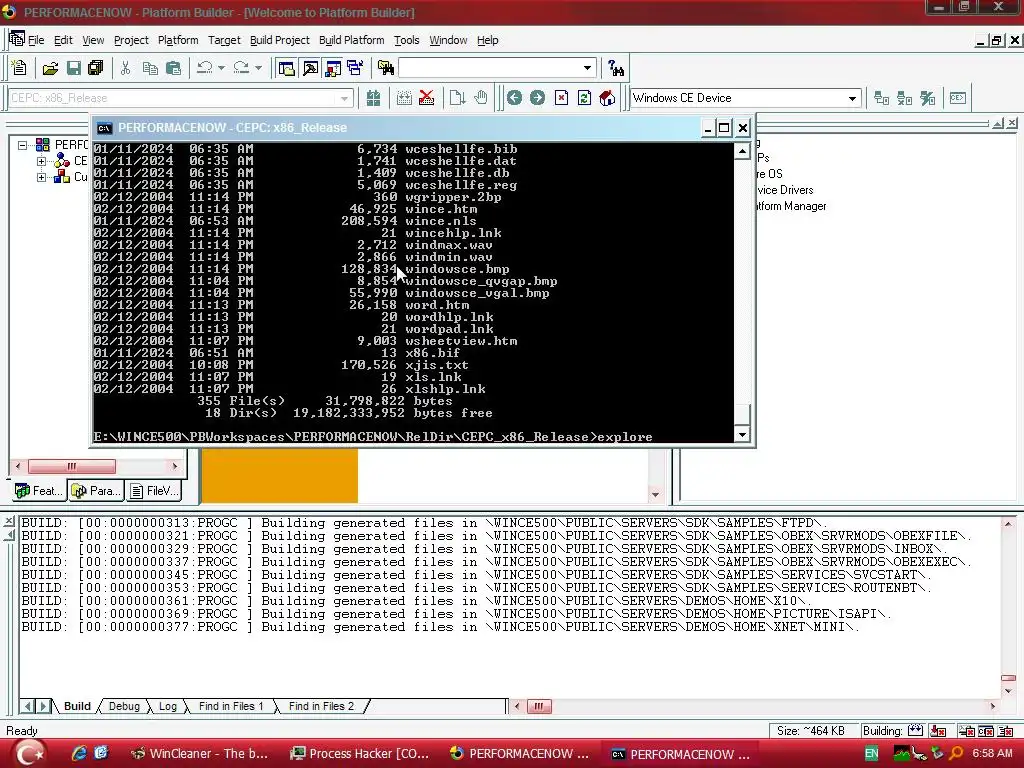The image size is (1024, 768).
Task: Click the Internet Explorer quick launch icon
Action: click(79, 754)
